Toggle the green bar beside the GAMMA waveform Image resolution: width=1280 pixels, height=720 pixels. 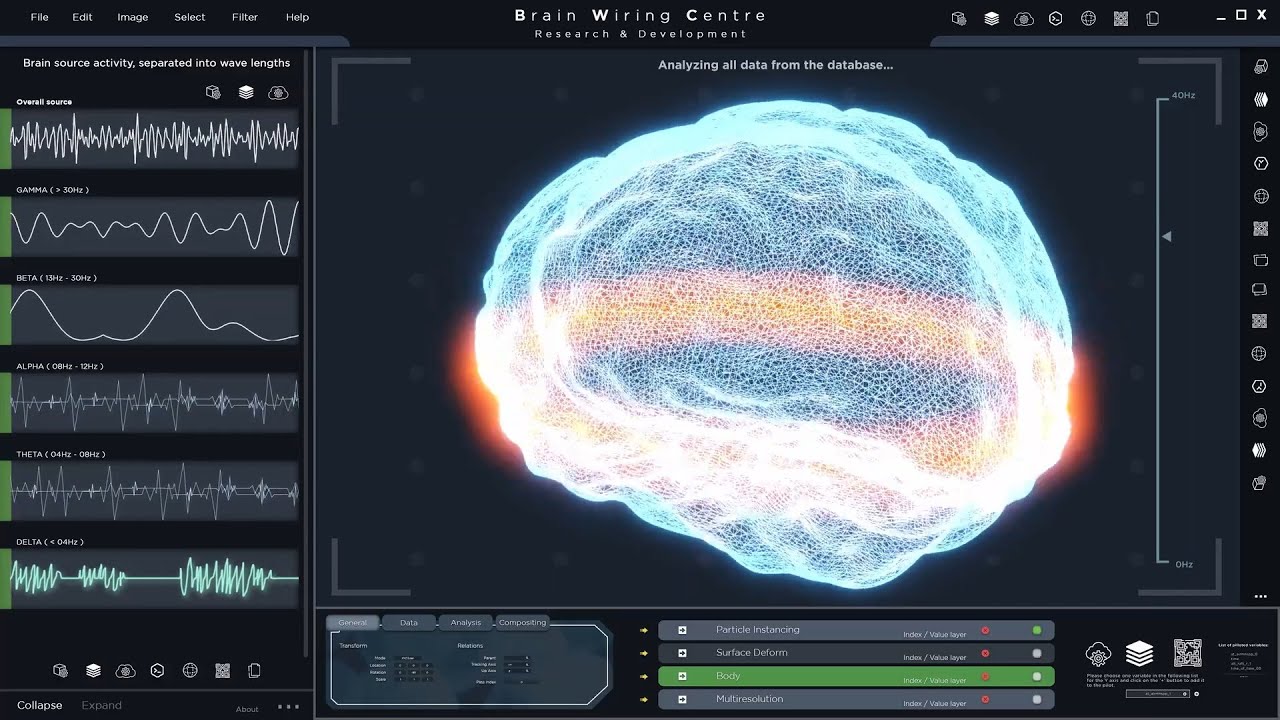coord(5,226)
